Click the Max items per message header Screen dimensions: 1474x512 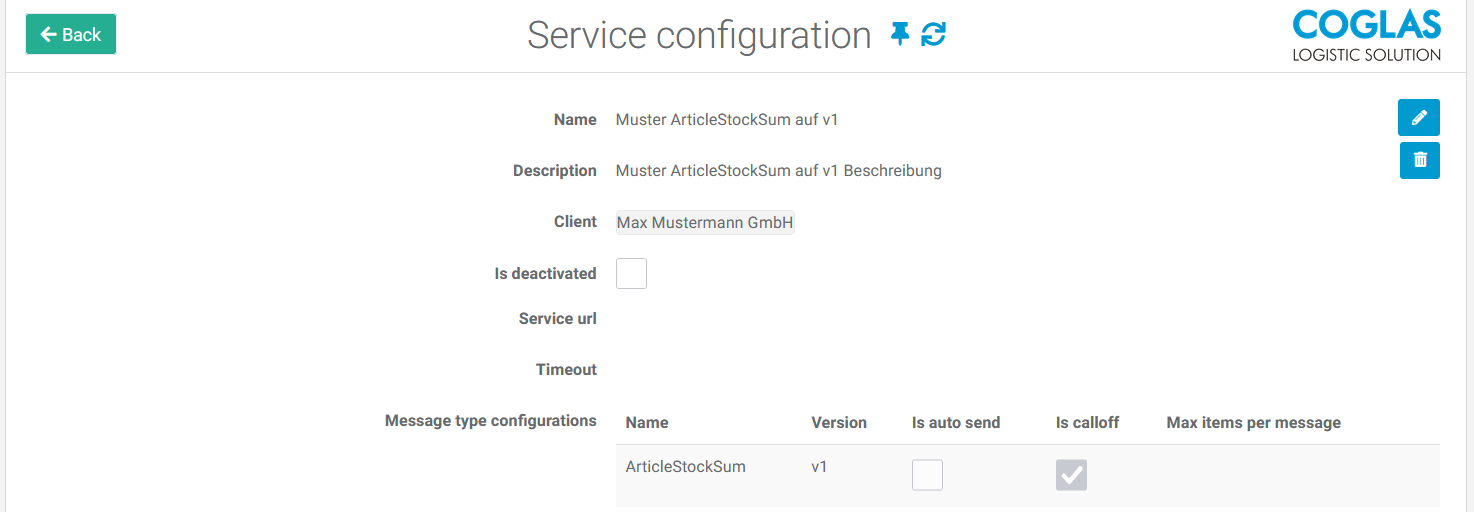pos(1253,422)
